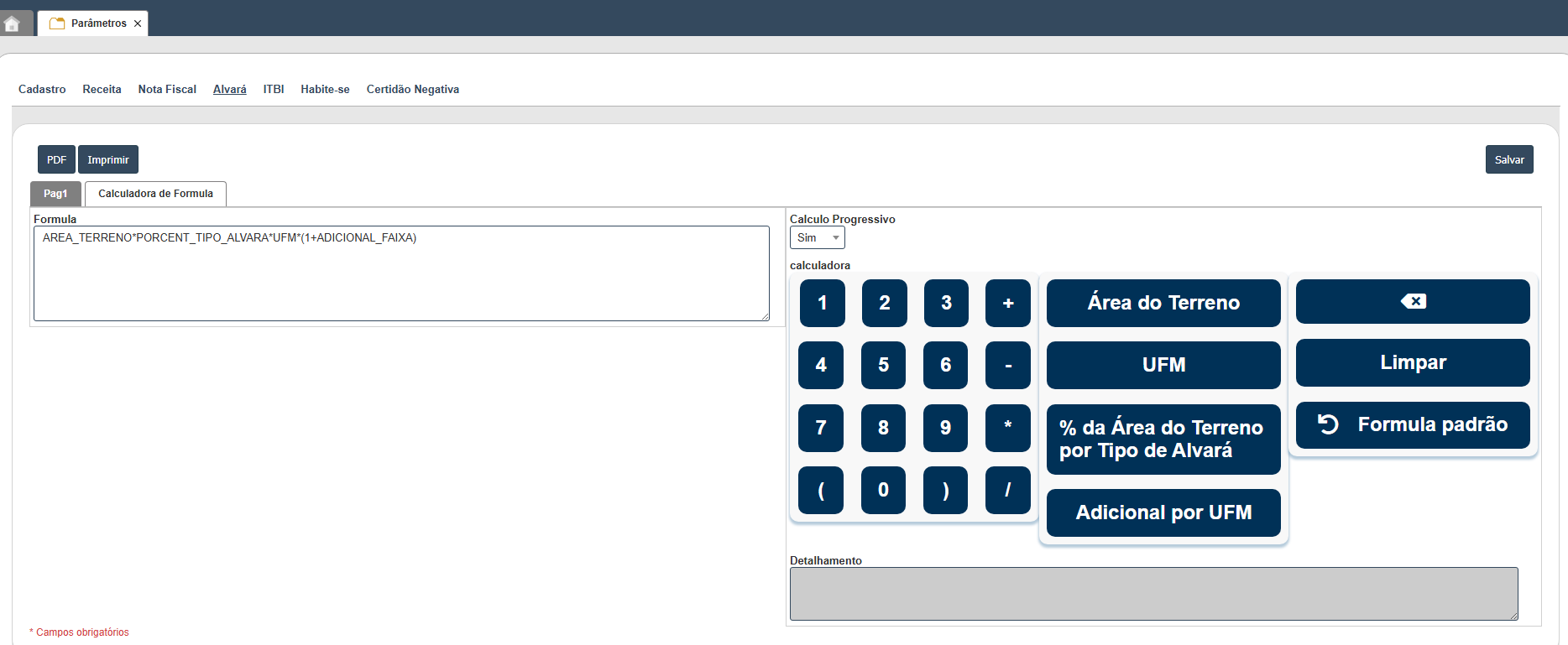Viewport: 1568px width, 645px height.
Task: Save parameters with Salvar button
Action: coord(1509,159)
